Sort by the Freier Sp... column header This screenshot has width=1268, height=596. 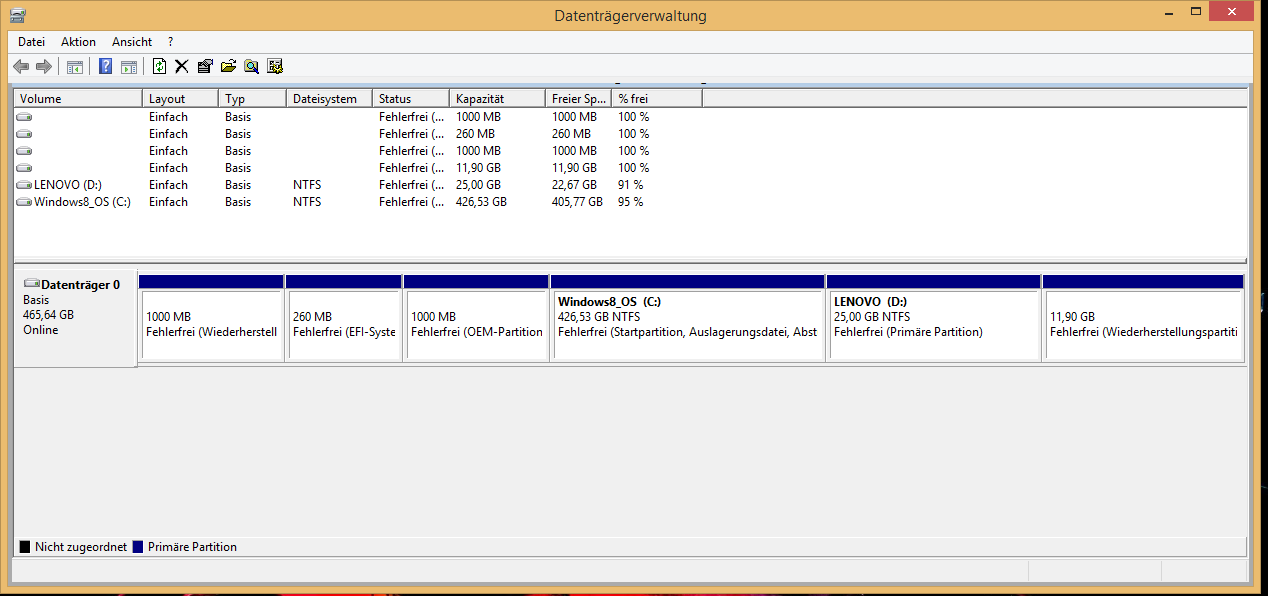pyautogui.click(x=579, y=99)
